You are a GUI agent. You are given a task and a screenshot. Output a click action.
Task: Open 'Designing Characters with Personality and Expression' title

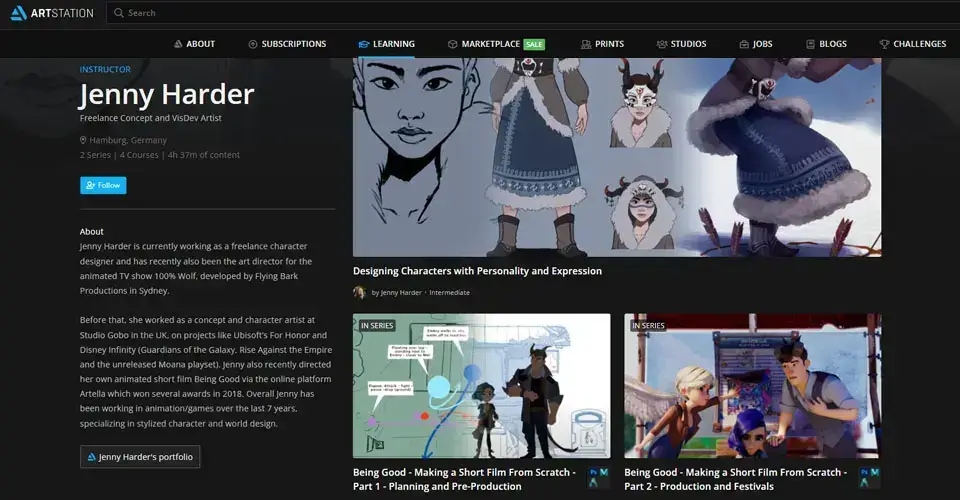(x=478, y=271)
